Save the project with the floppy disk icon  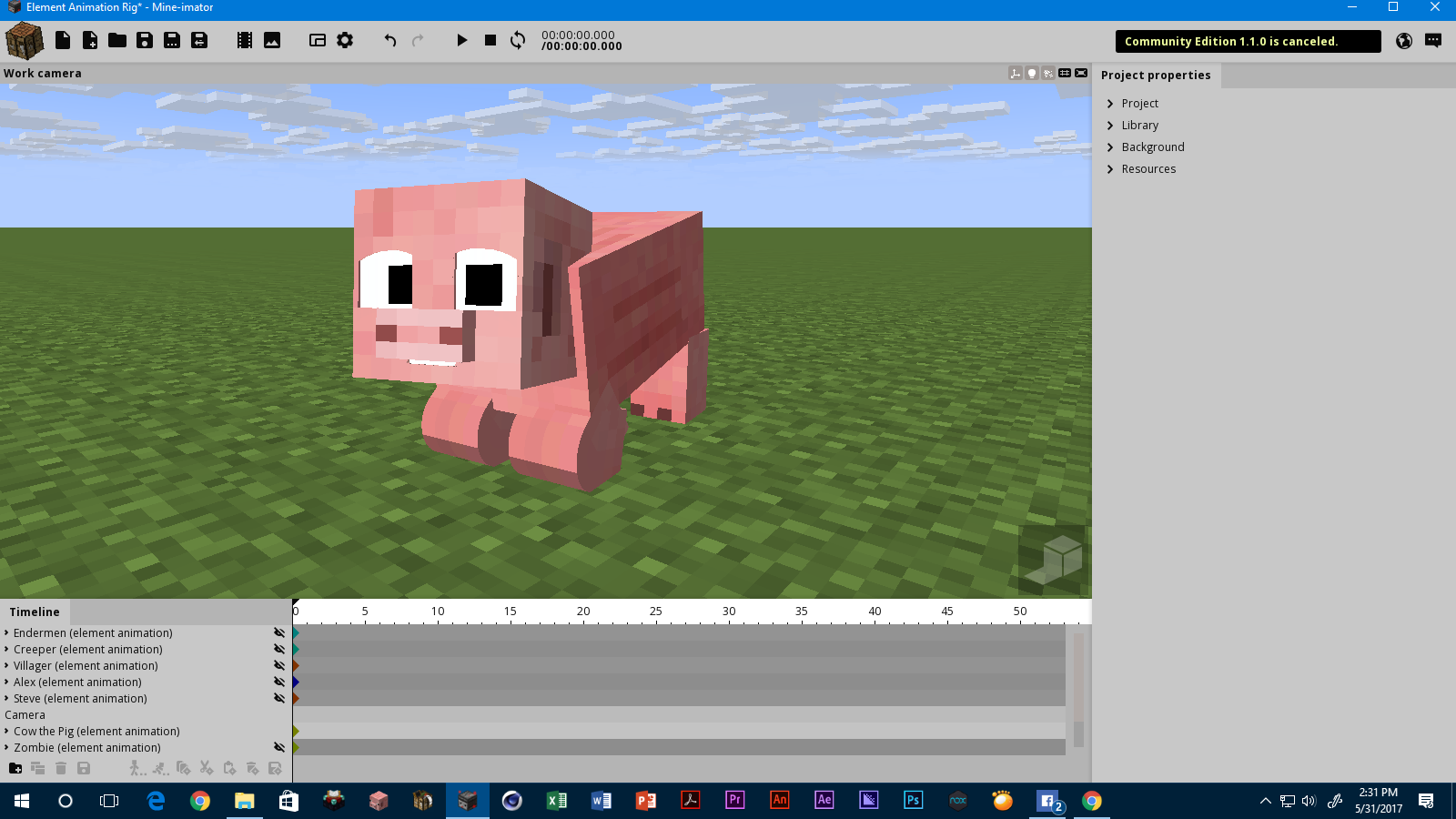point(145,40)
